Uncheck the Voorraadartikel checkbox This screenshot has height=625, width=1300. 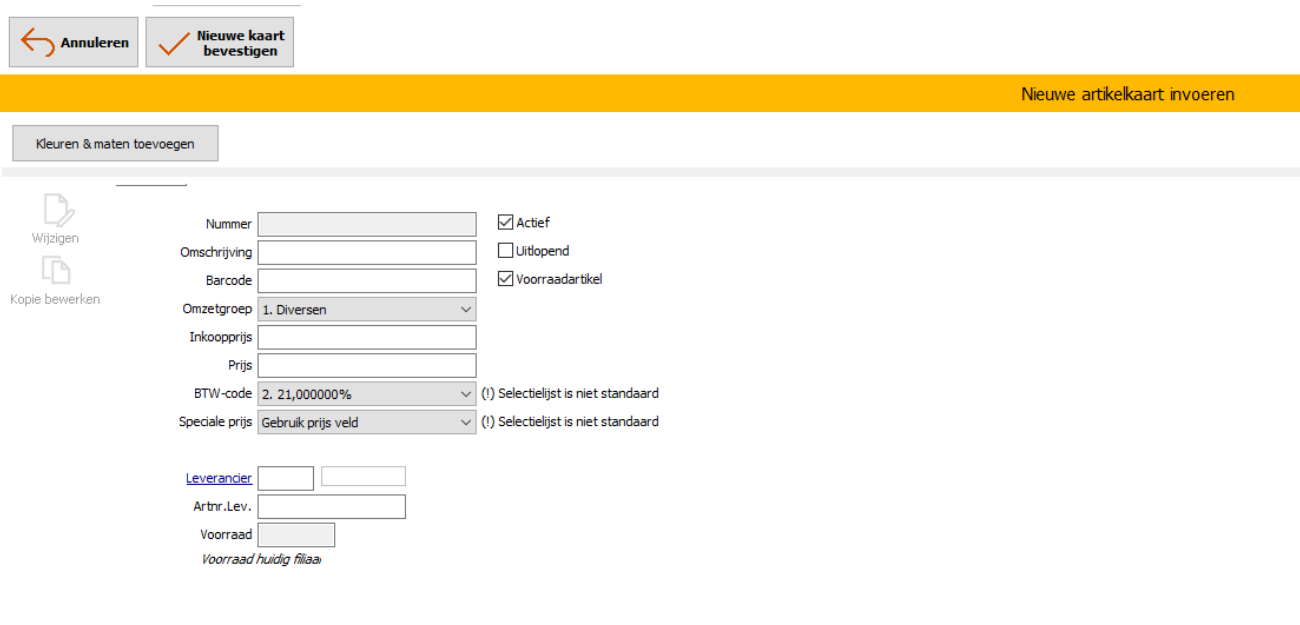(505, 279)
